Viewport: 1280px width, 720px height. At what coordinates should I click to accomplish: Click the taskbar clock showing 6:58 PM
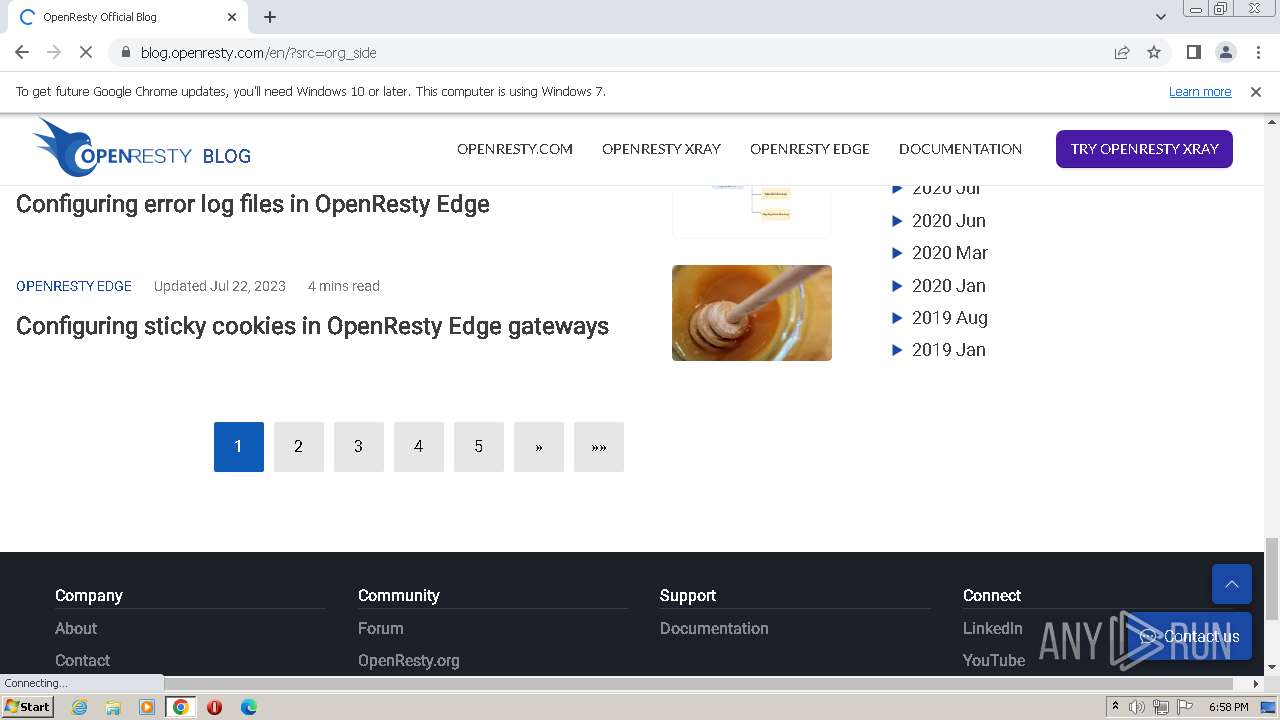pyautogui.click(x=1228, y=707)
